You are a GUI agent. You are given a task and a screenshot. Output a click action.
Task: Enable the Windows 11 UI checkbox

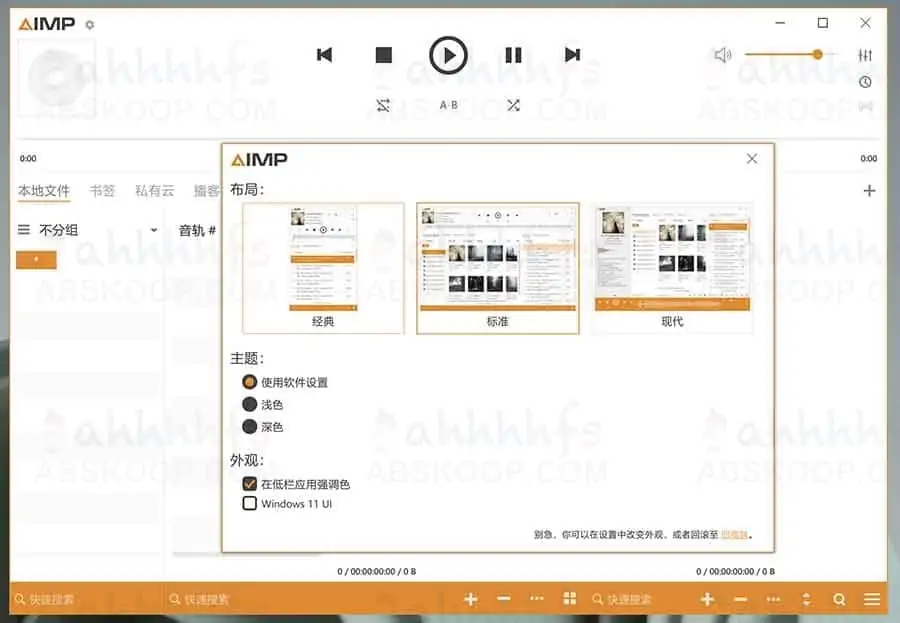click(249, 504)
